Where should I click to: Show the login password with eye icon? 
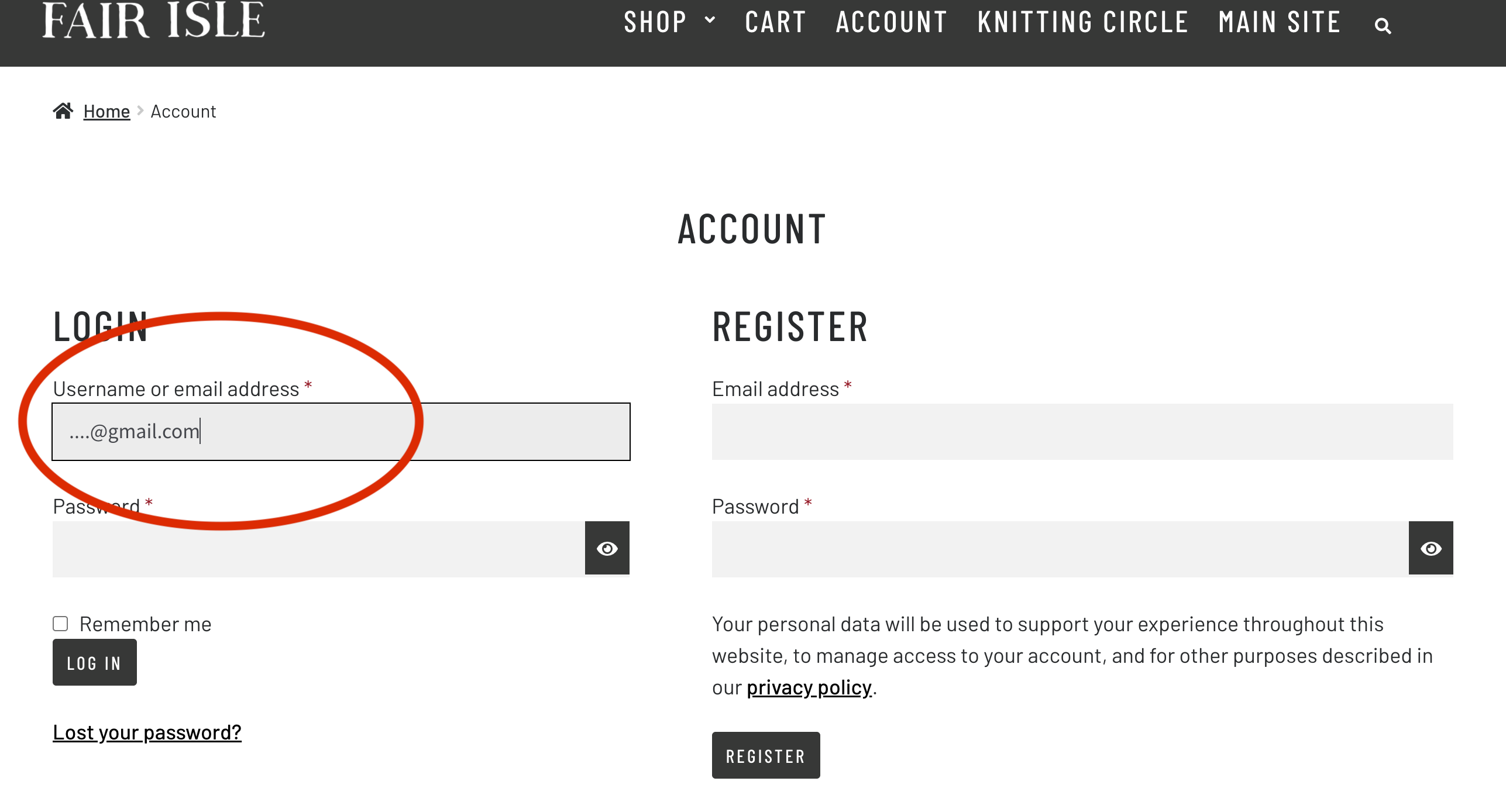pyautogui.click(x=607, y=548)
